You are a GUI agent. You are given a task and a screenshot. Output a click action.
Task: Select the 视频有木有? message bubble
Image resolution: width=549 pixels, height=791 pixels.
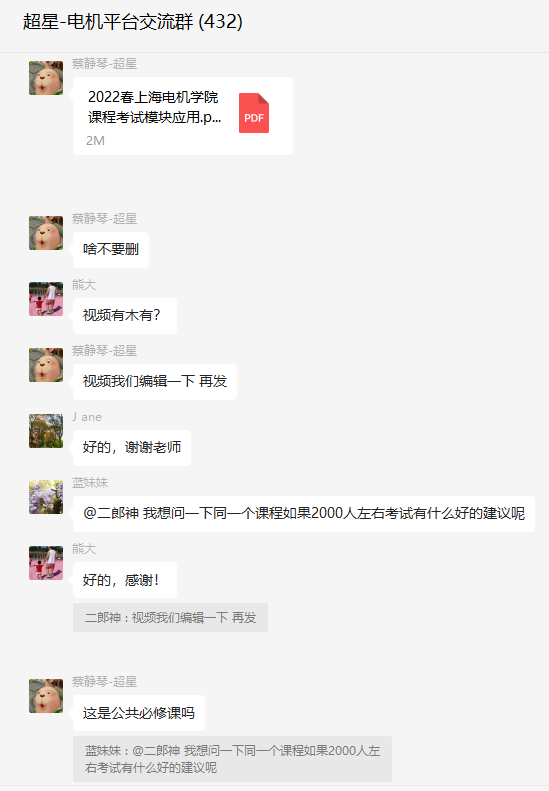[x=125, y=316]
